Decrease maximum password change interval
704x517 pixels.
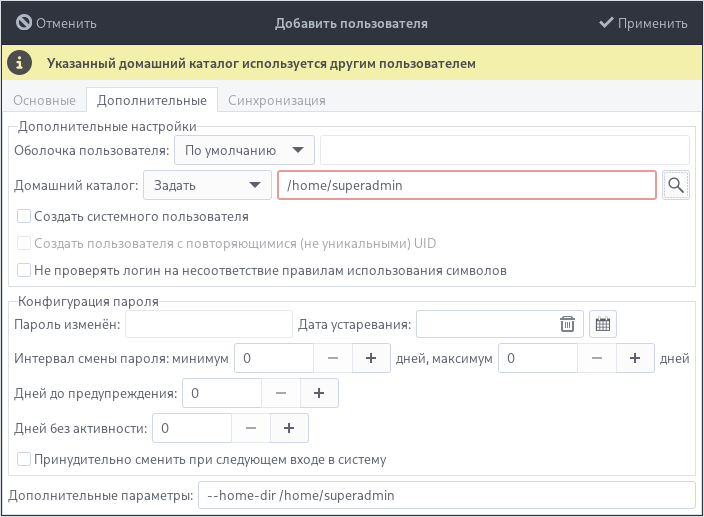[597, 358]
